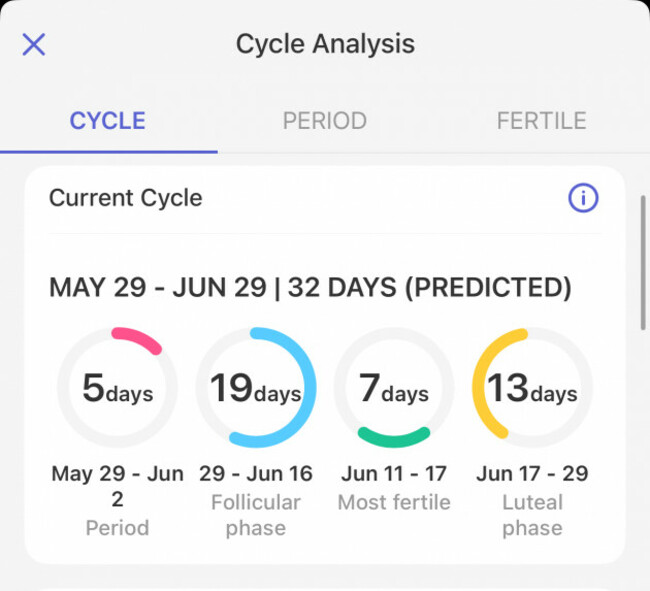Select the Luteal phase label
650x591 pixels.
pyautogui.click(x=531, y=515)
